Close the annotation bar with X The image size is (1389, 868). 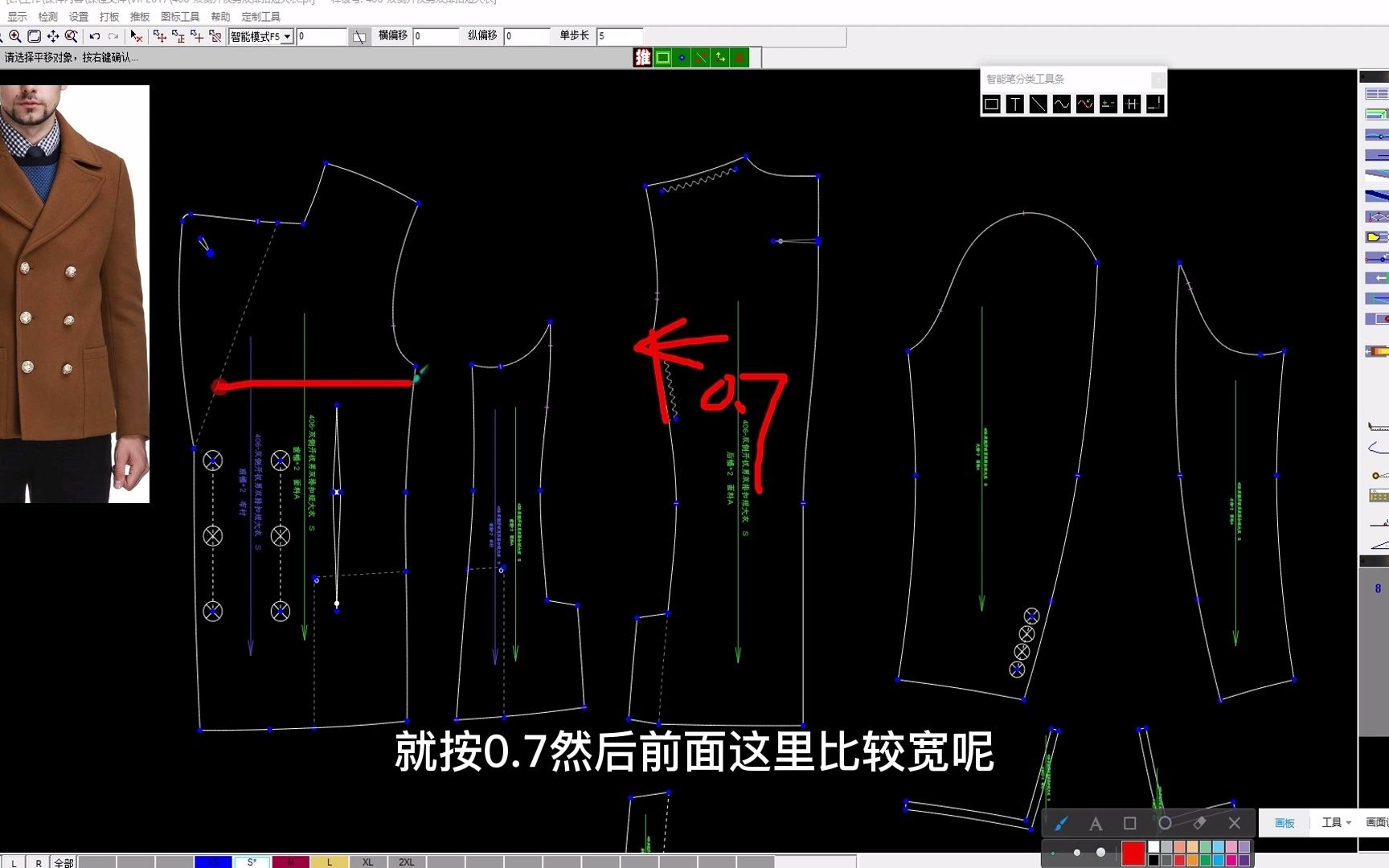point(1235,823)
